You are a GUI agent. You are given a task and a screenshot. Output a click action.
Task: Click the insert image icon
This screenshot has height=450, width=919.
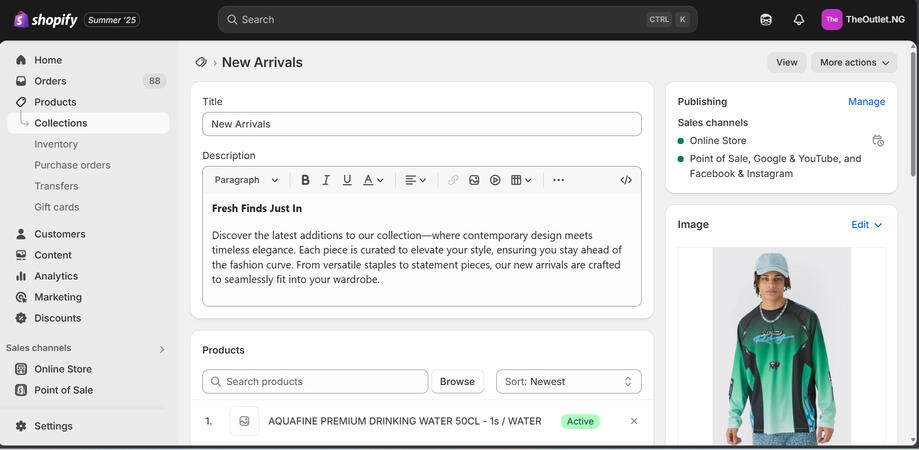pyautogui.click(x=474, y=180)
